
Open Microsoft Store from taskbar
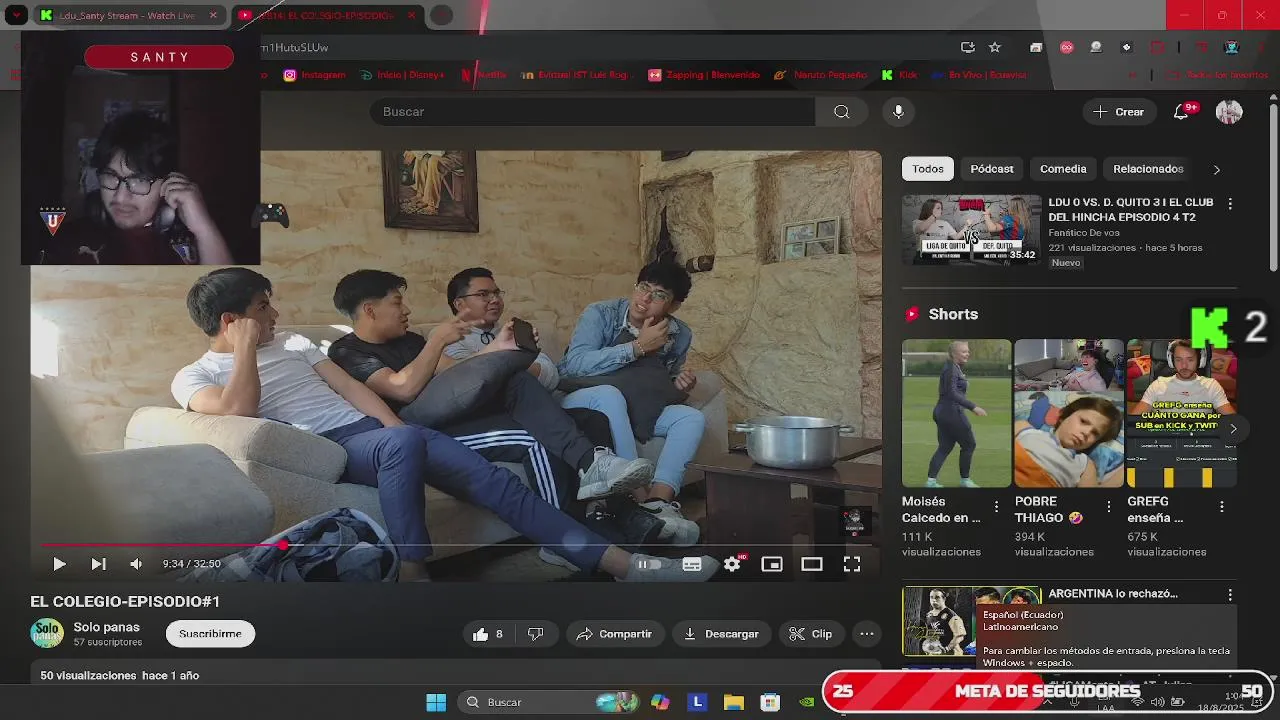coord(770,702)
